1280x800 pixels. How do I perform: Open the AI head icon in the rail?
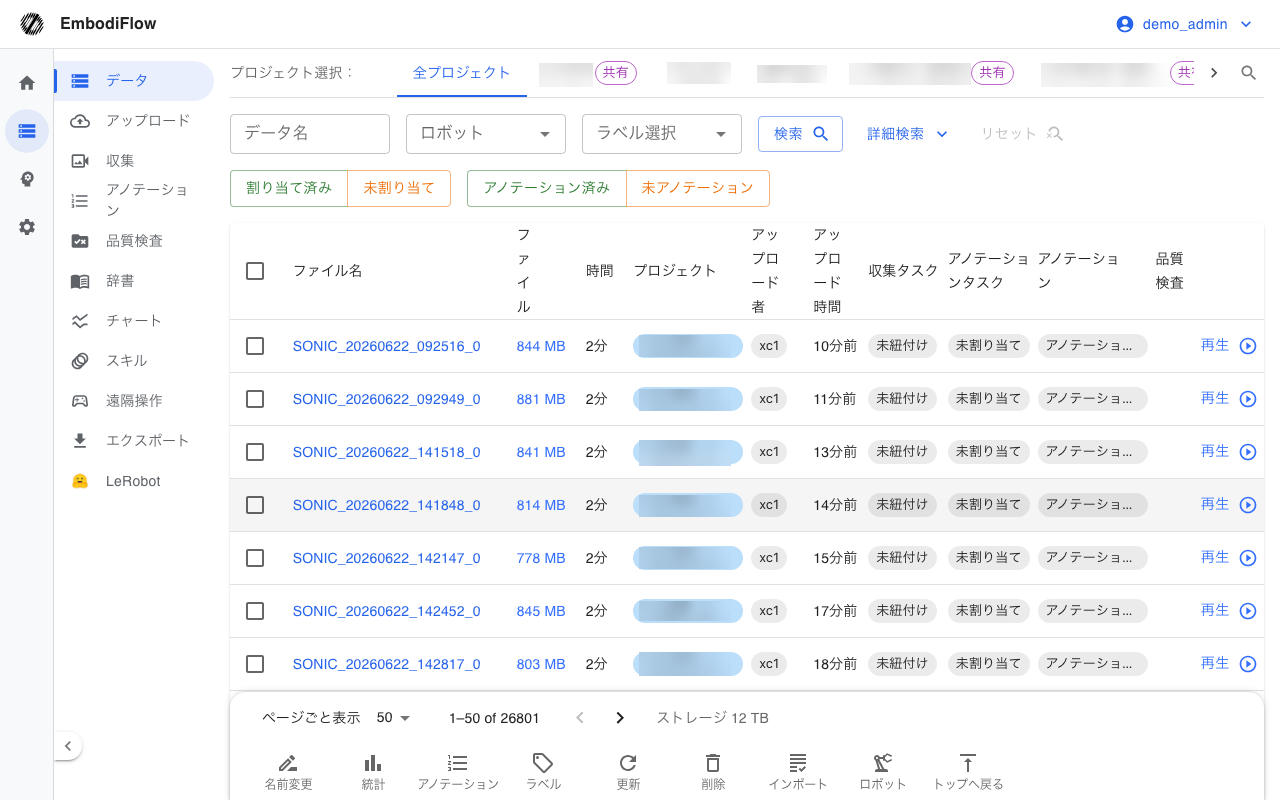point(27,179)
